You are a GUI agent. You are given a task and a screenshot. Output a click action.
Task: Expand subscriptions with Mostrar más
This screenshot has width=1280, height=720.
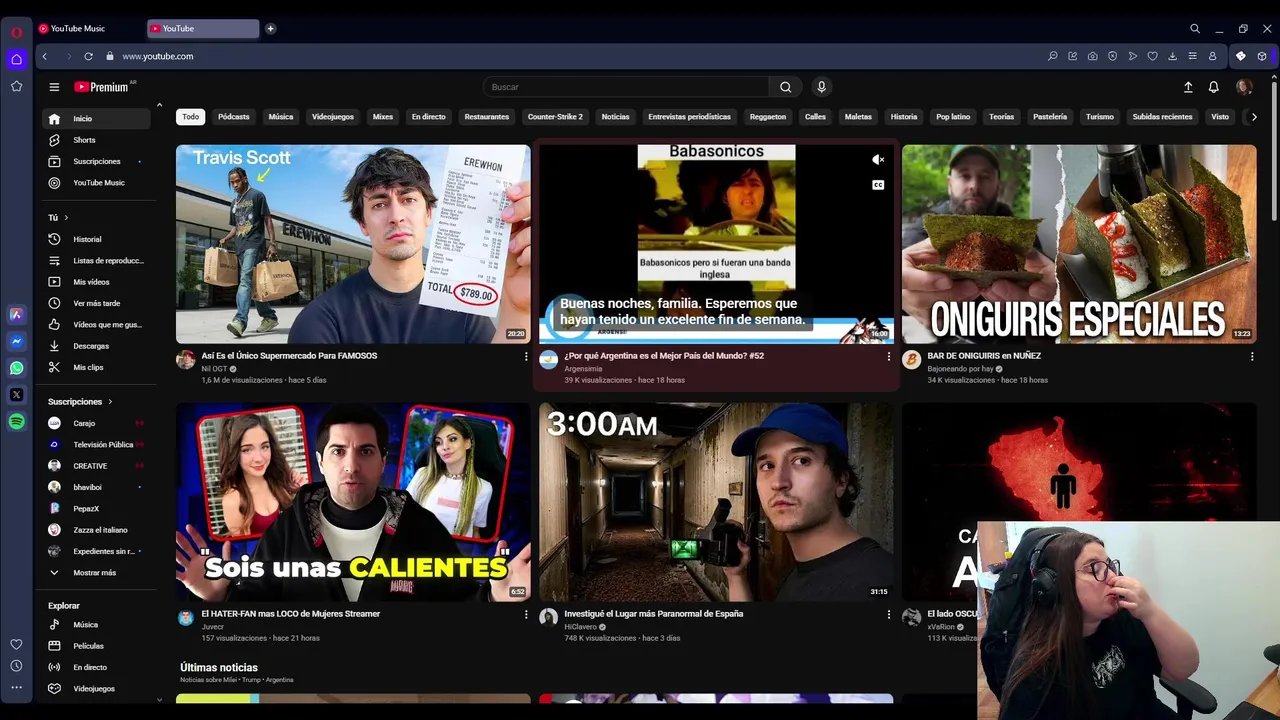95,573
